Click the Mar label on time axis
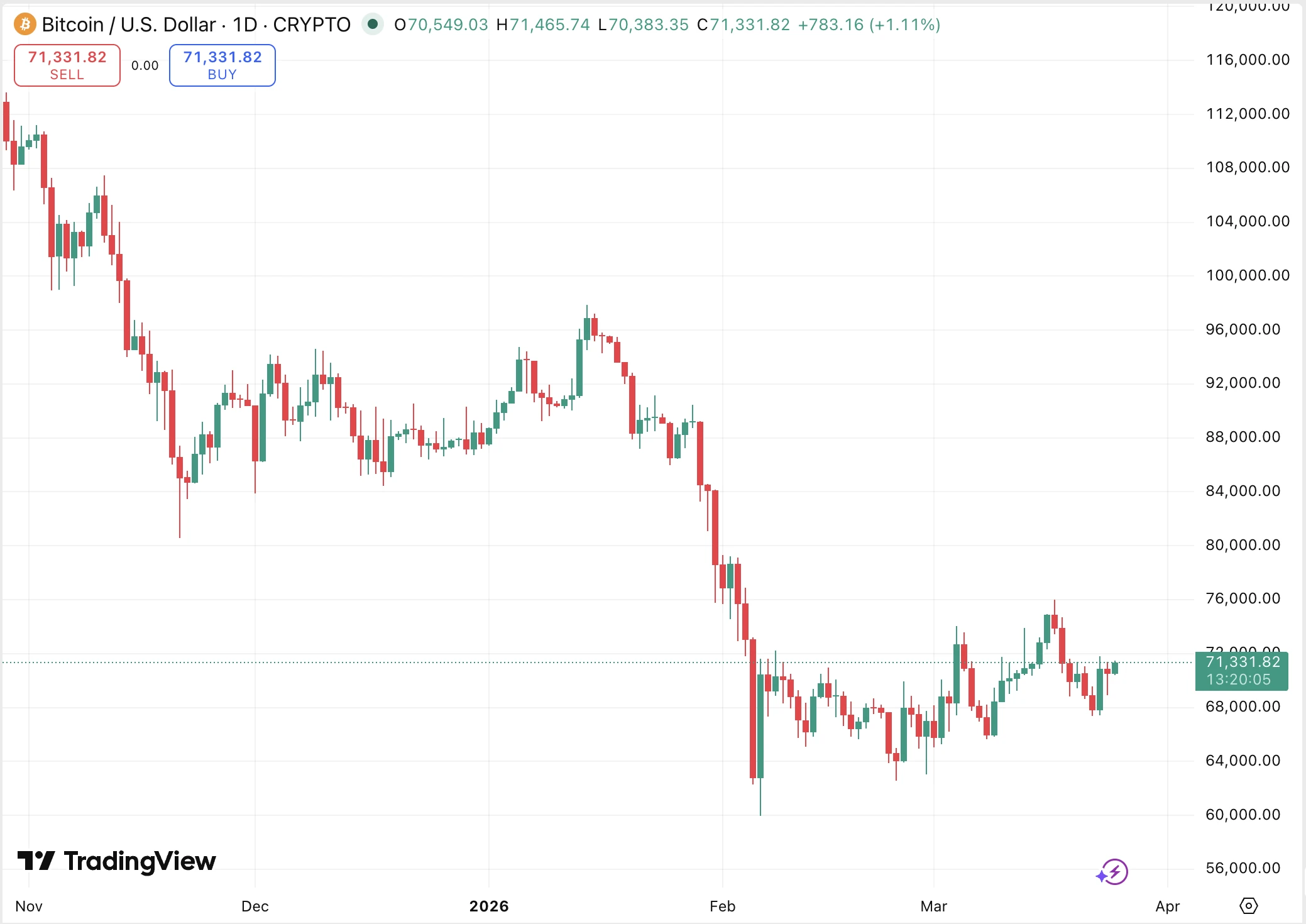 coord(933,906)
